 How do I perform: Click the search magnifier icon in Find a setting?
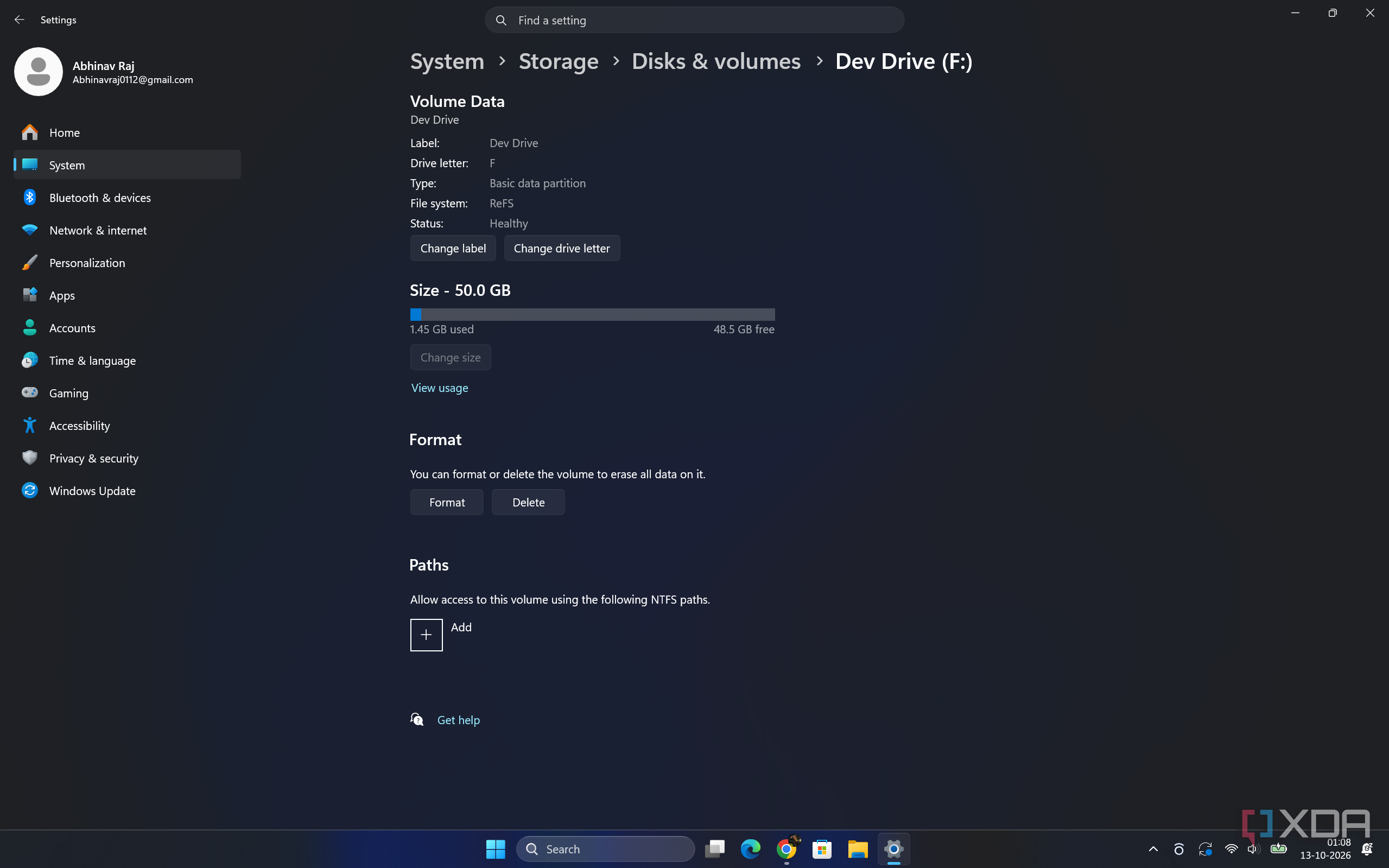click(501, 20)
